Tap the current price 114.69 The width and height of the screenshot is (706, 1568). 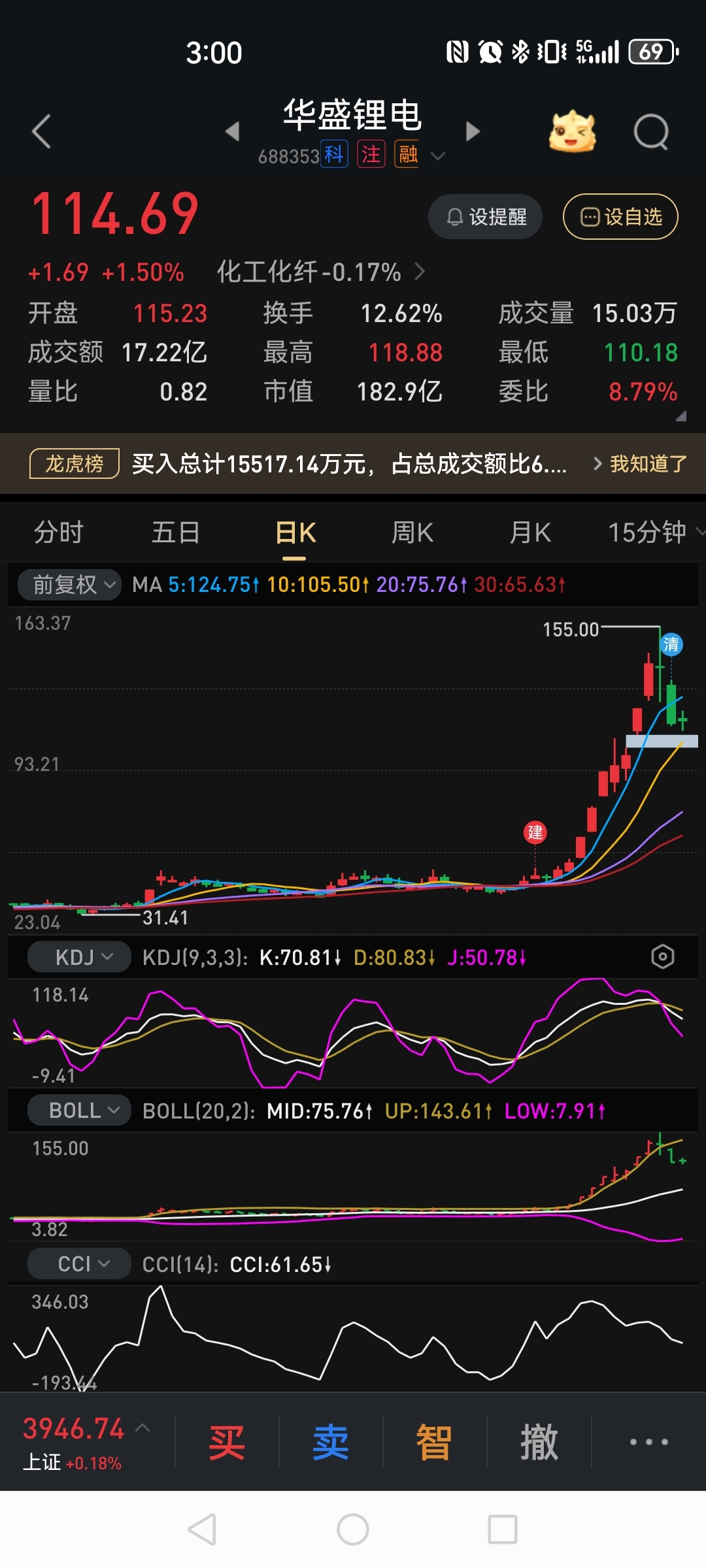point(115,214)
